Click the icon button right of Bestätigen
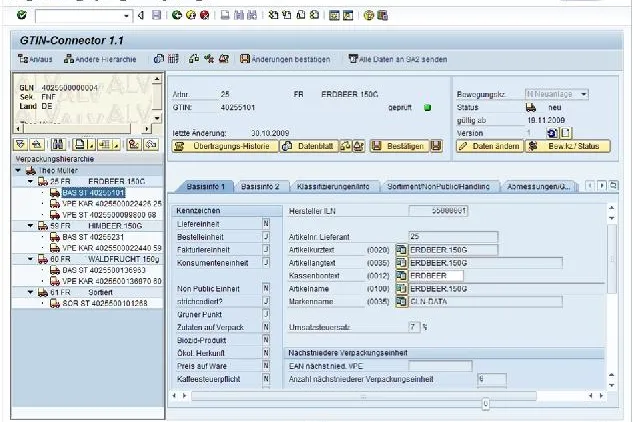 (x=436, y=146)
